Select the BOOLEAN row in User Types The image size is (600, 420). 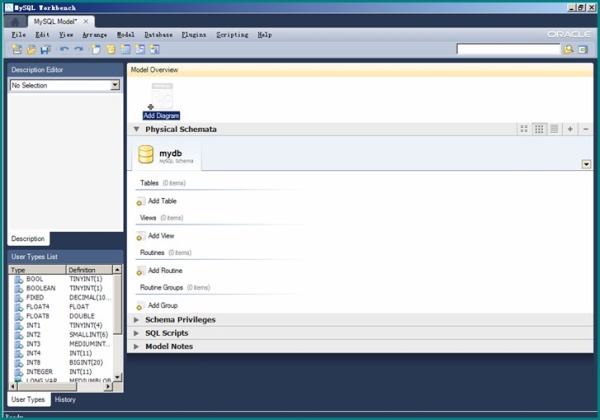tap(61, 288)
